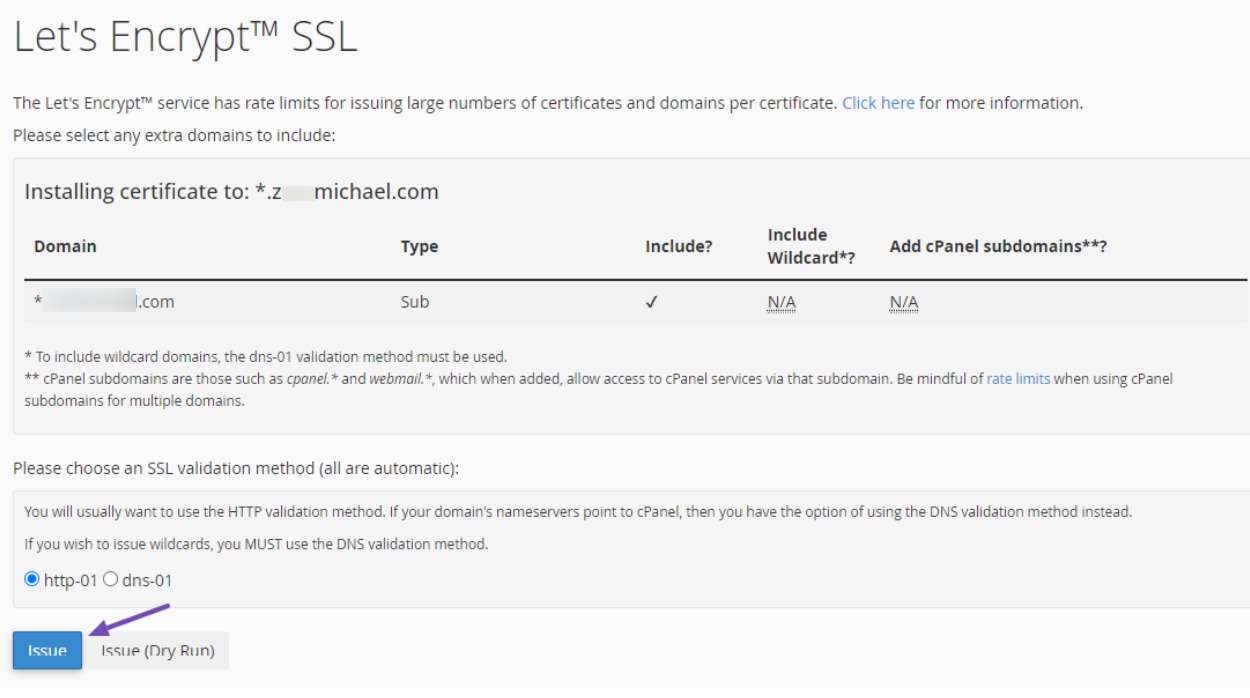Click the 'Add cPanel subdomains**?' column header
This screenshot has width=1250, height=698.
pos(998,246)
